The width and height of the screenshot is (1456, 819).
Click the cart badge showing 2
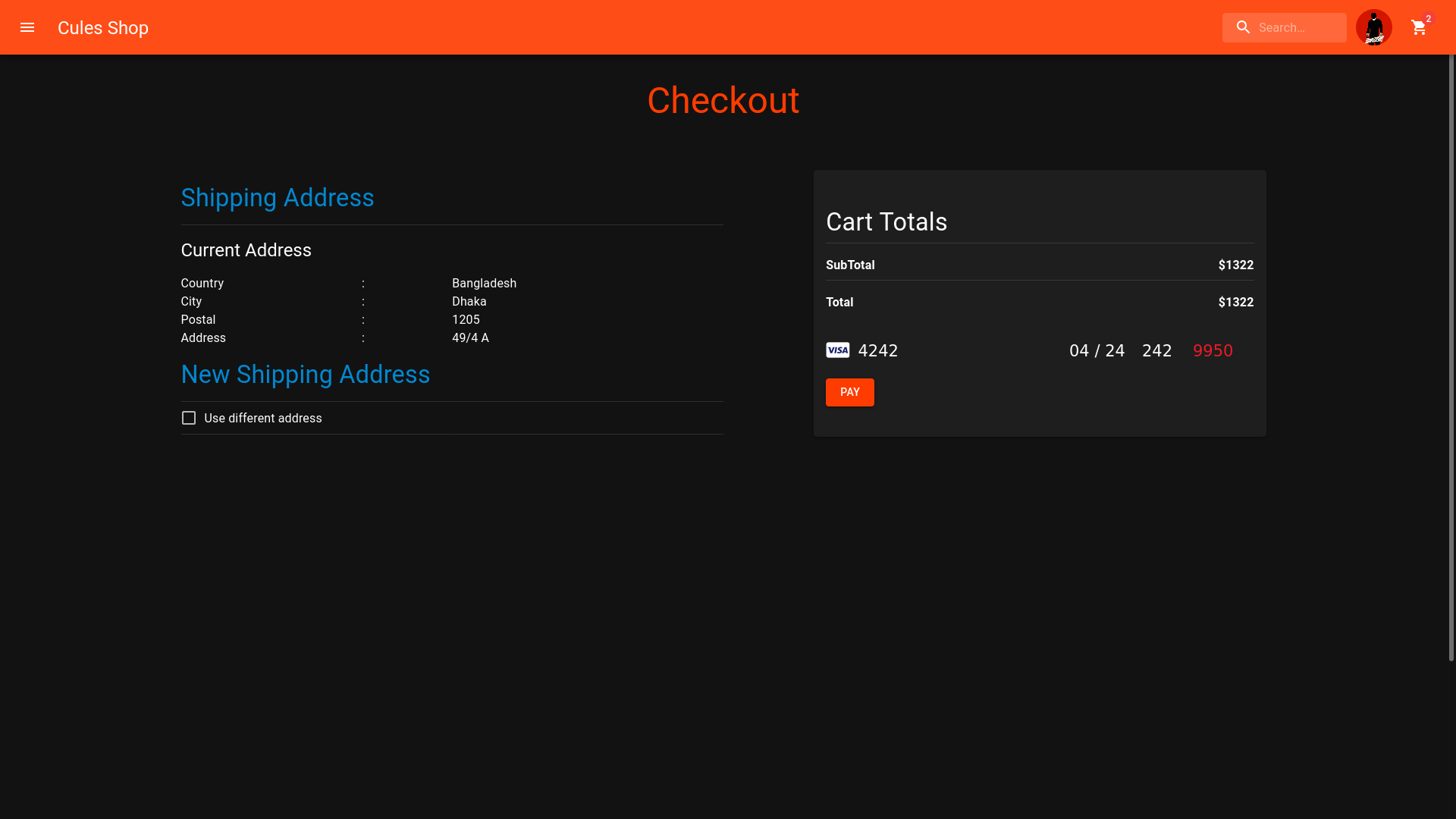[1429, 18]
